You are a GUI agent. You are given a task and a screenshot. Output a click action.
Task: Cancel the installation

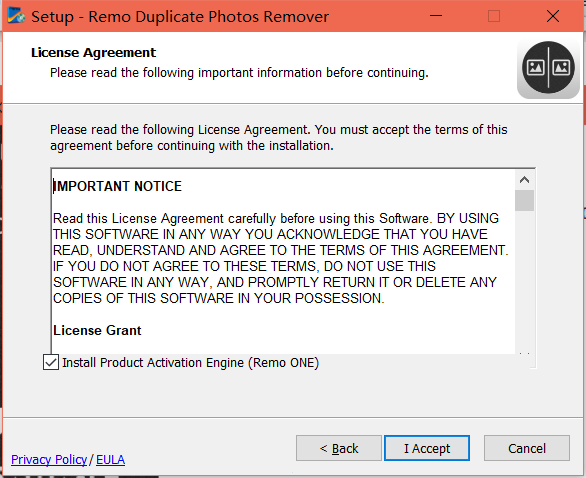pyautogui.click(x=527, y=448)
